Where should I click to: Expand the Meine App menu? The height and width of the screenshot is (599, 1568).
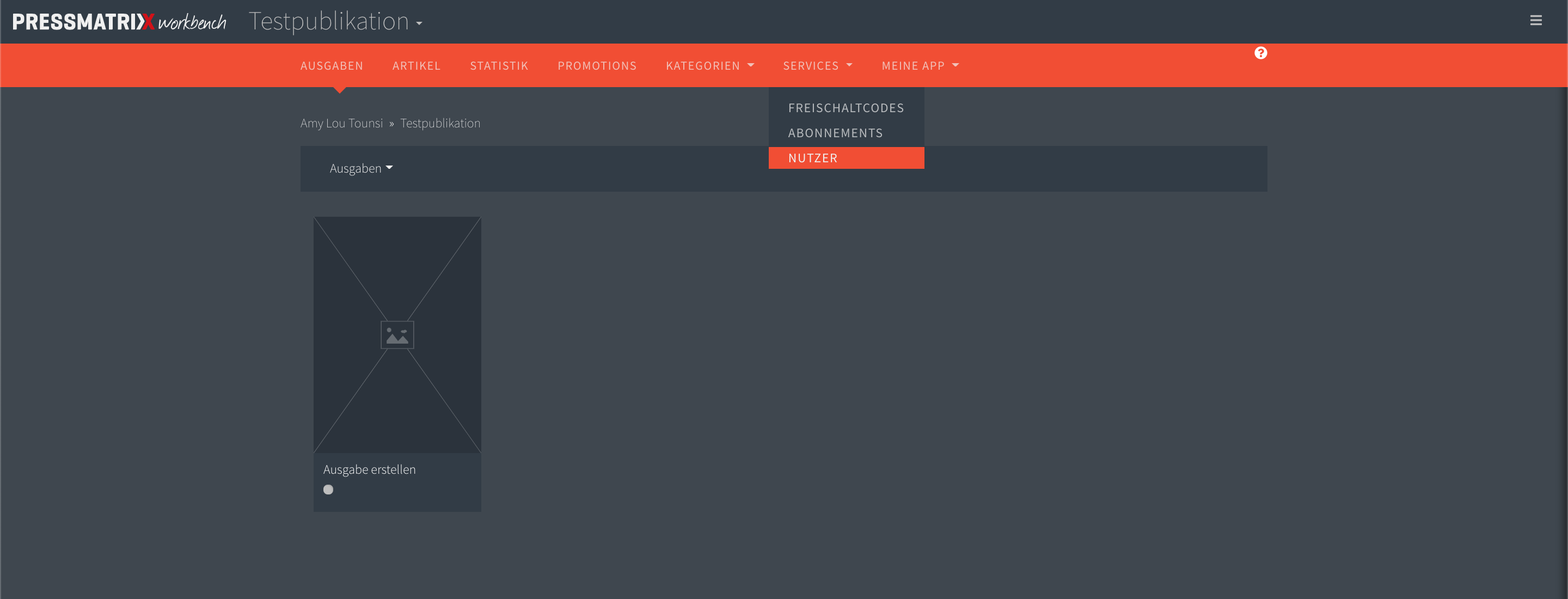(x=920, y=66)
